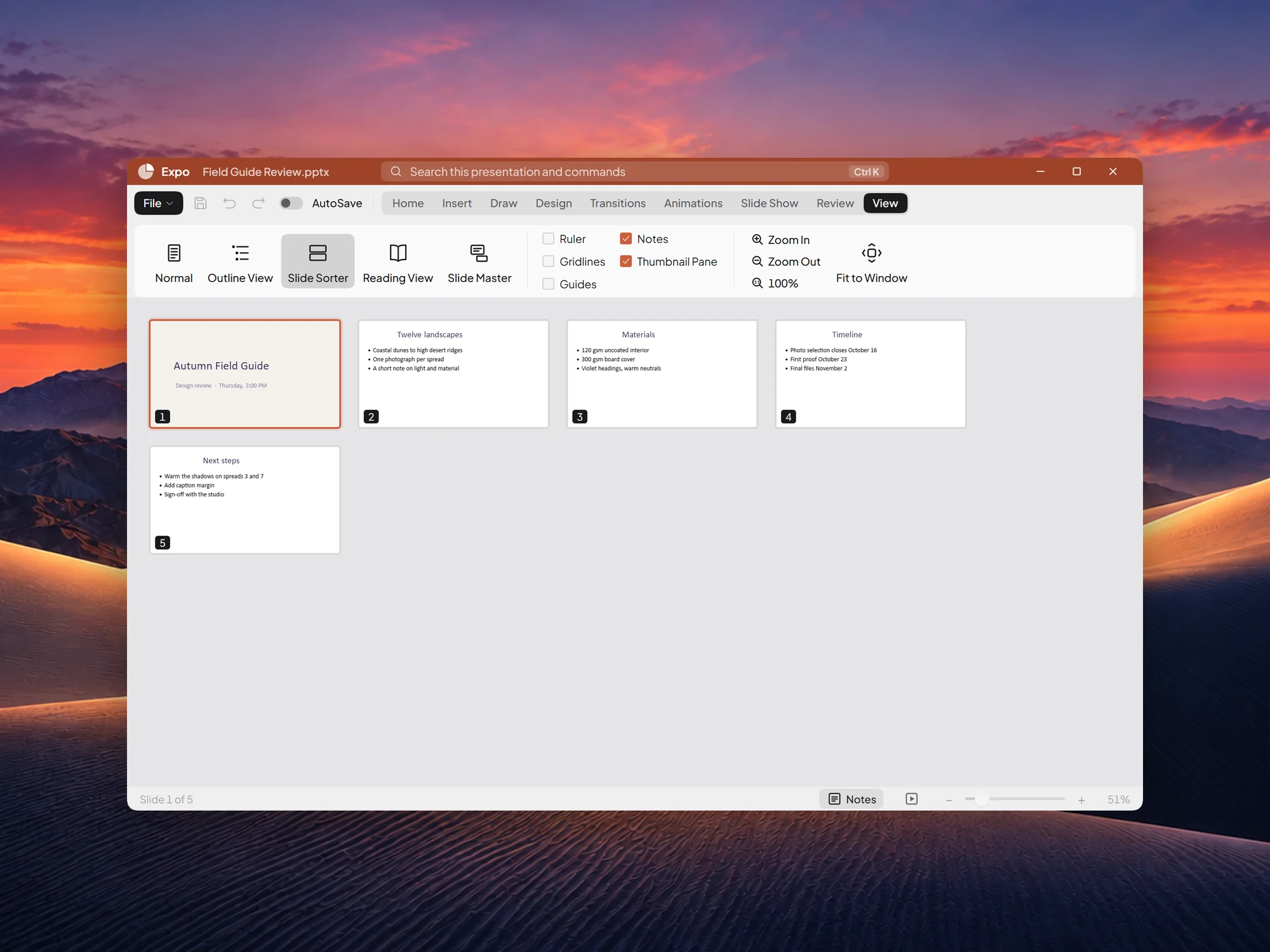
Task: Toggle AutoSave on
Action: point(291,203)
